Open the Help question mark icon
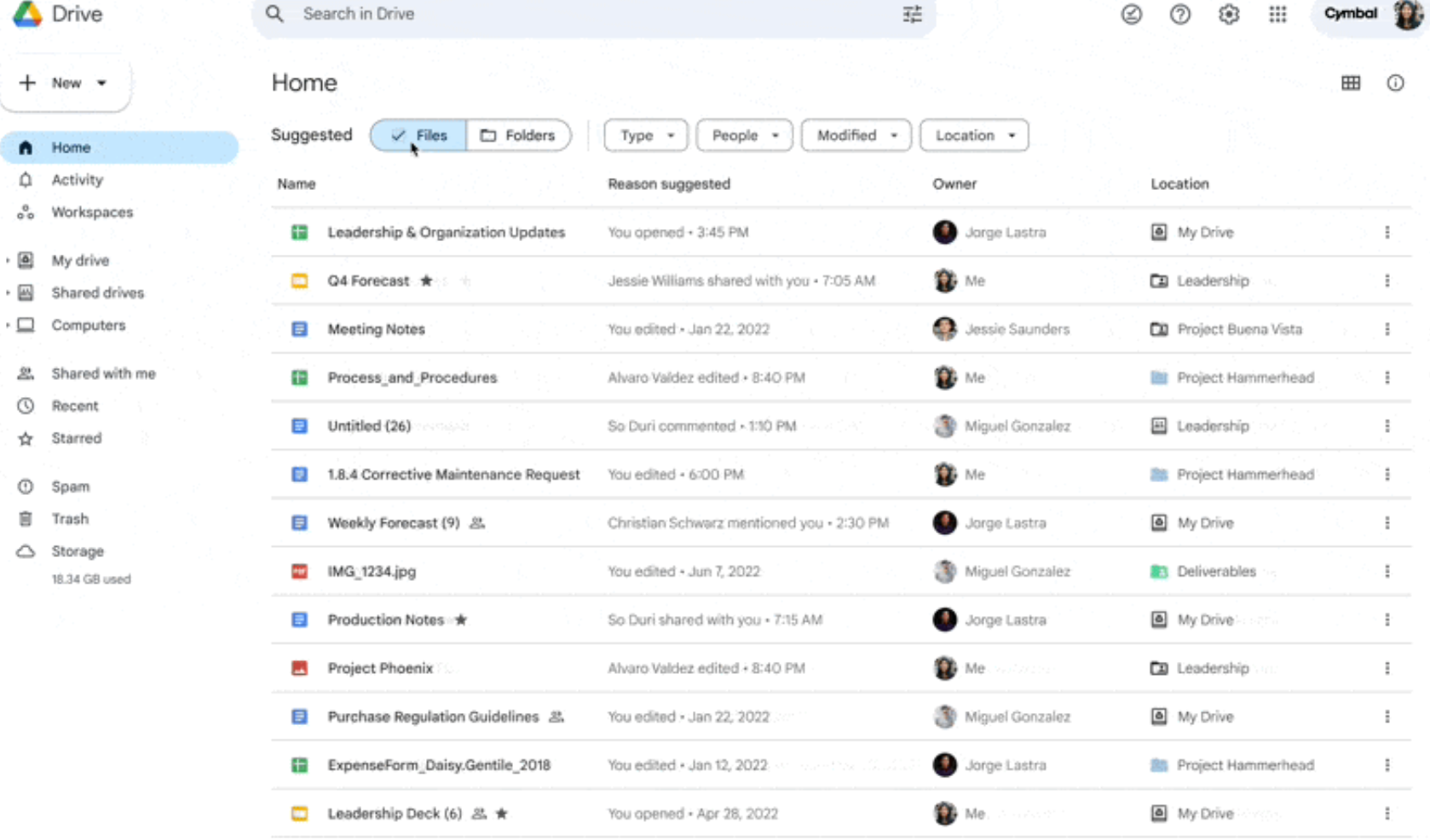This screenshot has height=840, width=1430. click(1179, 14)
